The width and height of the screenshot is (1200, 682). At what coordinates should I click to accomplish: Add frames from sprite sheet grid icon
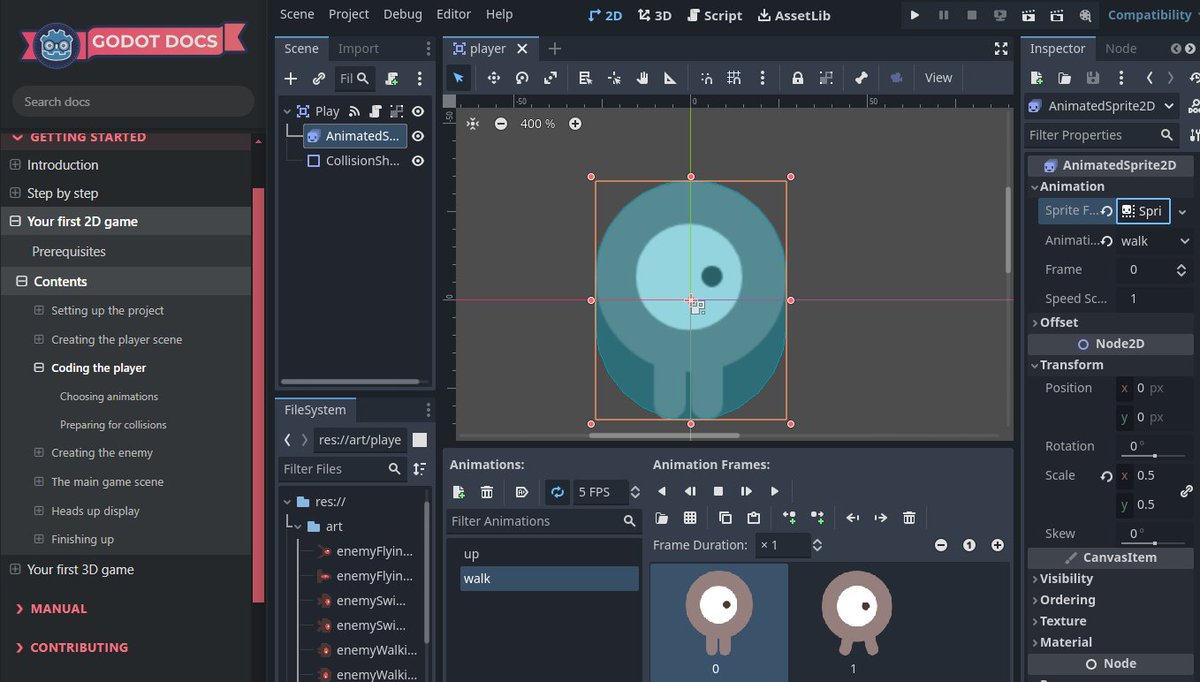point(690,517)
